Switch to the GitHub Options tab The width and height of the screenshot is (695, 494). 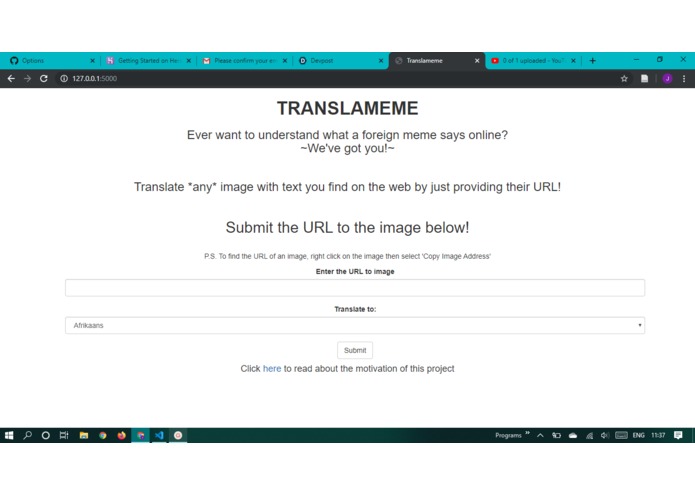pos(49,61)
